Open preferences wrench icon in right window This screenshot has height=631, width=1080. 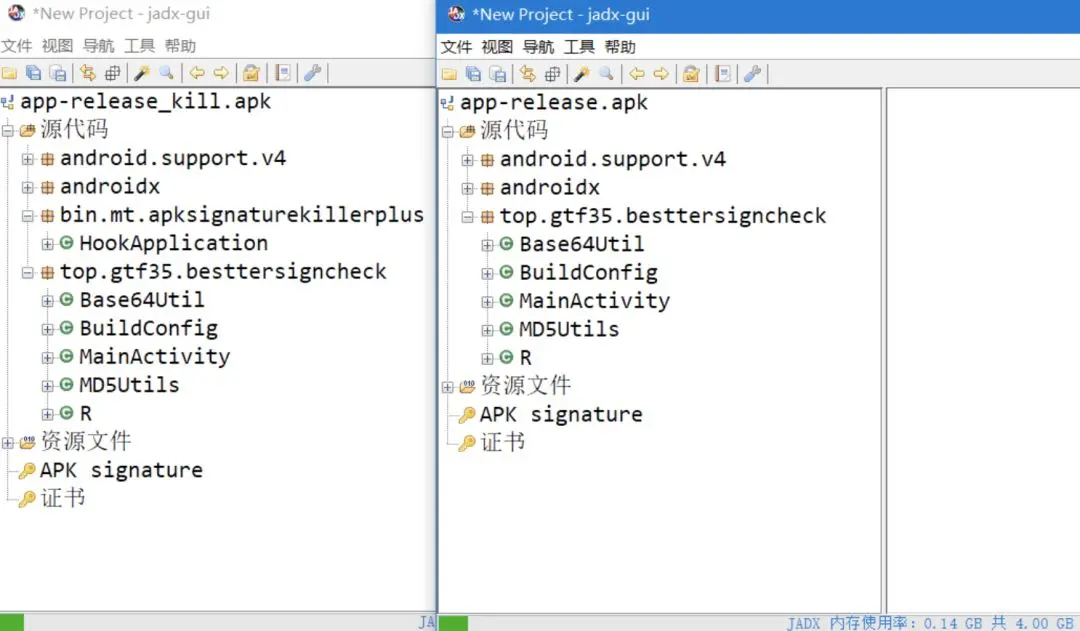[x=753, y=74]
